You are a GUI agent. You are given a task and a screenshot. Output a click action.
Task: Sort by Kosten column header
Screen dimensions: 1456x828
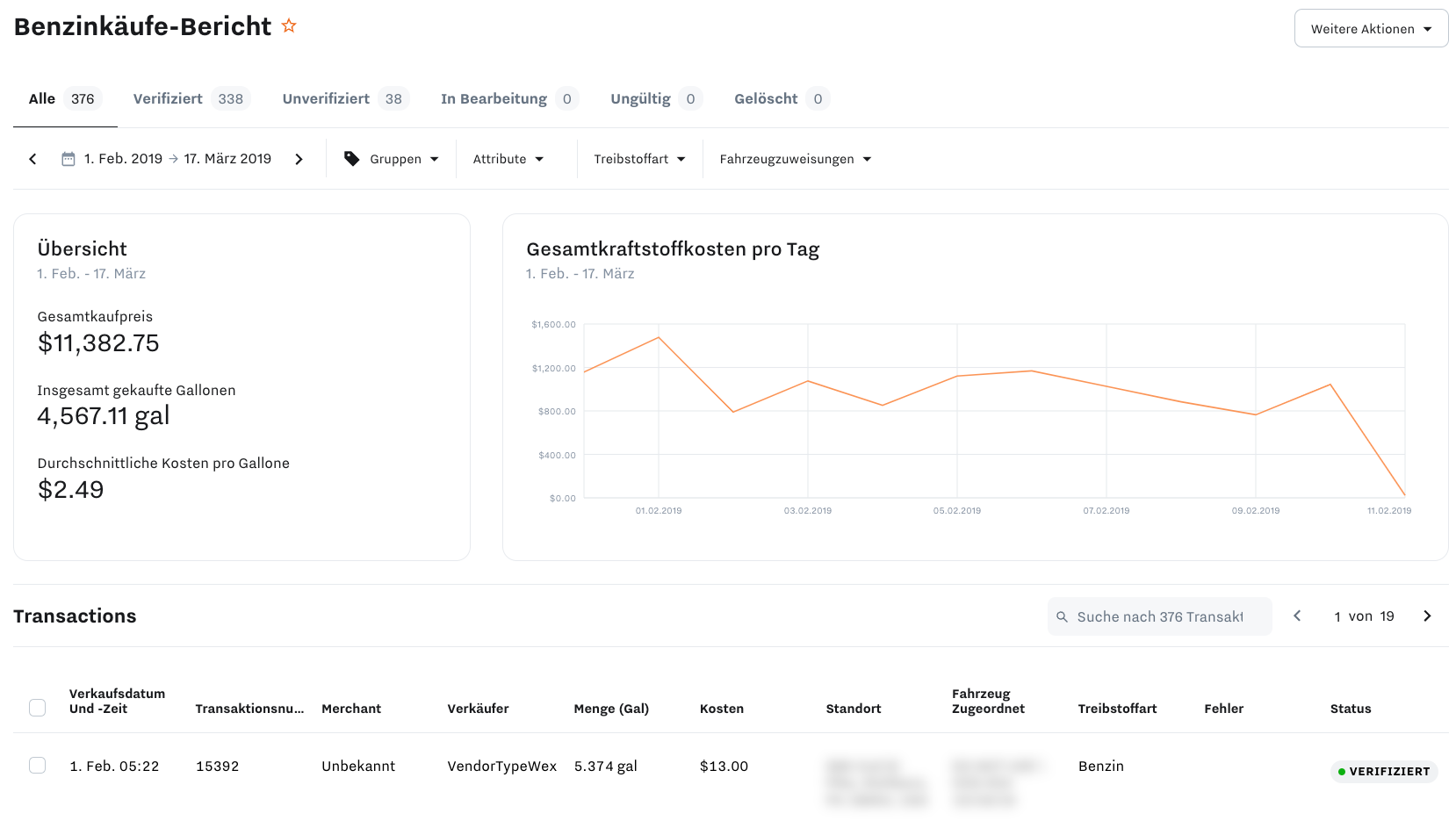point(721,709)
